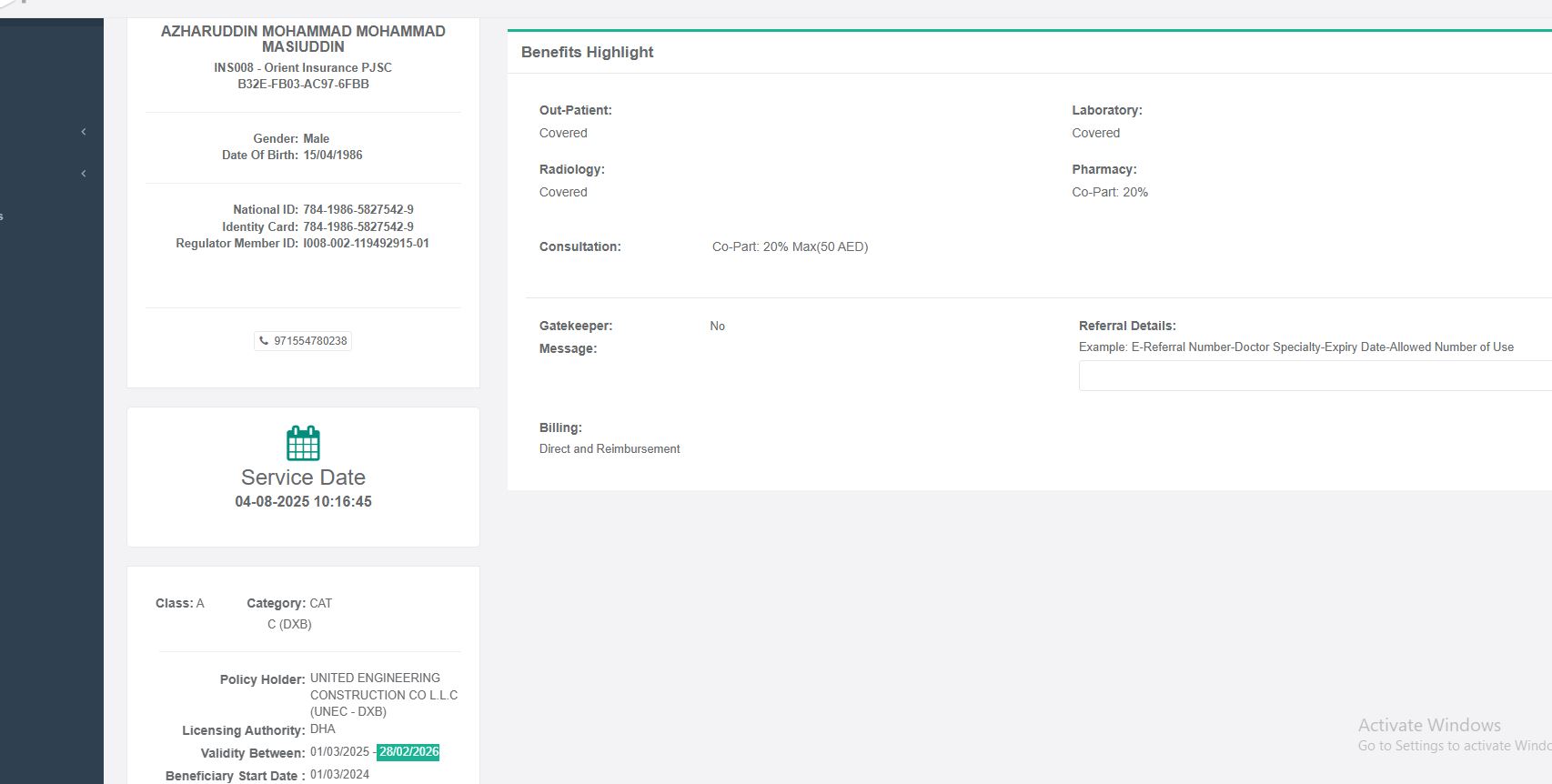Click the Activate Windows watermark text
Image resolution: width=1552 pixels, height=784 pixels.
(1429, 726)
